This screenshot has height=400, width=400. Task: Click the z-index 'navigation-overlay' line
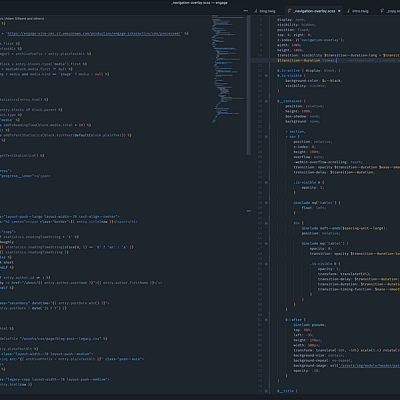[310, 40]
